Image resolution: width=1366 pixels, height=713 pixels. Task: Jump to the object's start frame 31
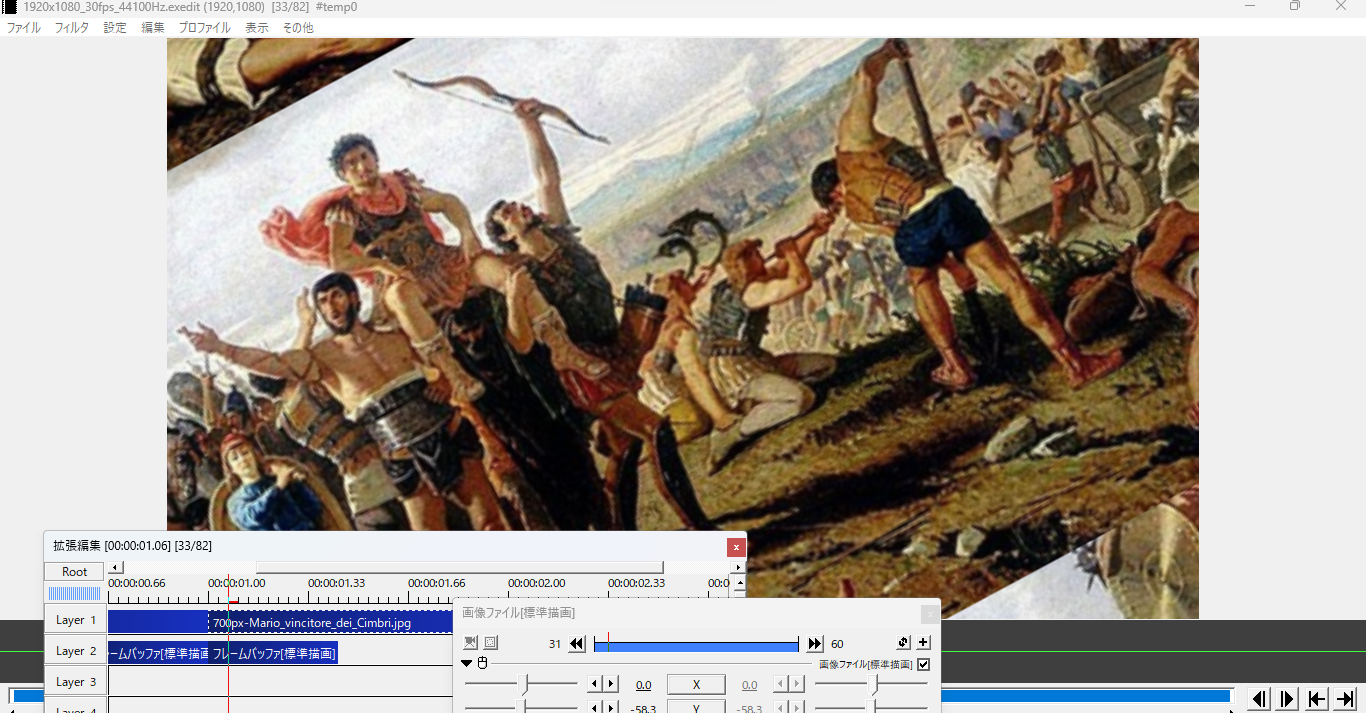pyautogui.click(x=577, y=644)
